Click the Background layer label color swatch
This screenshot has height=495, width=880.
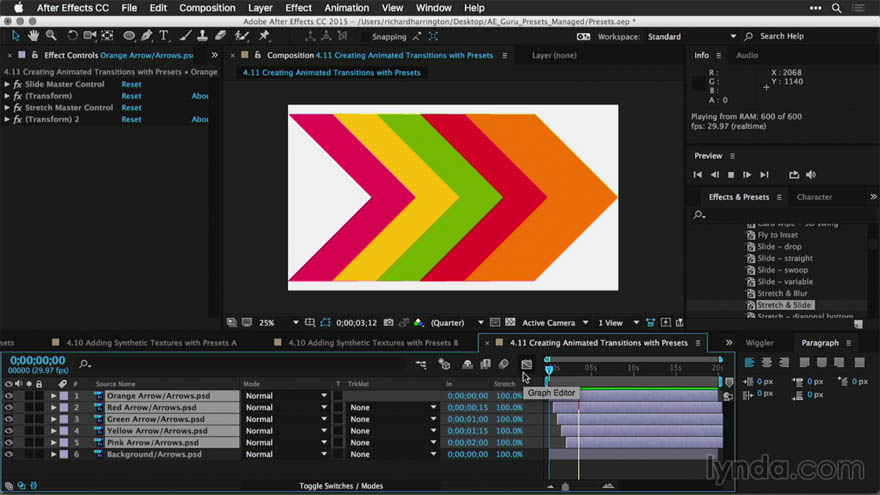coord(64,455)
